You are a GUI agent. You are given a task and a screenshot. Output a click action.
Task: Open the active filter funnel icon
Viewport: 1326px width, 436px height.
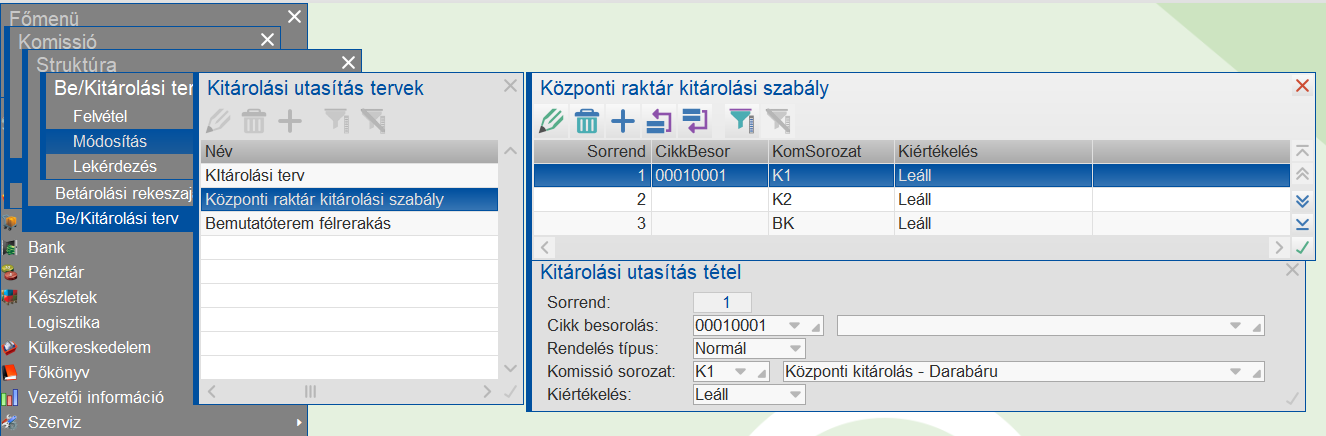click(x=739, y=122)
